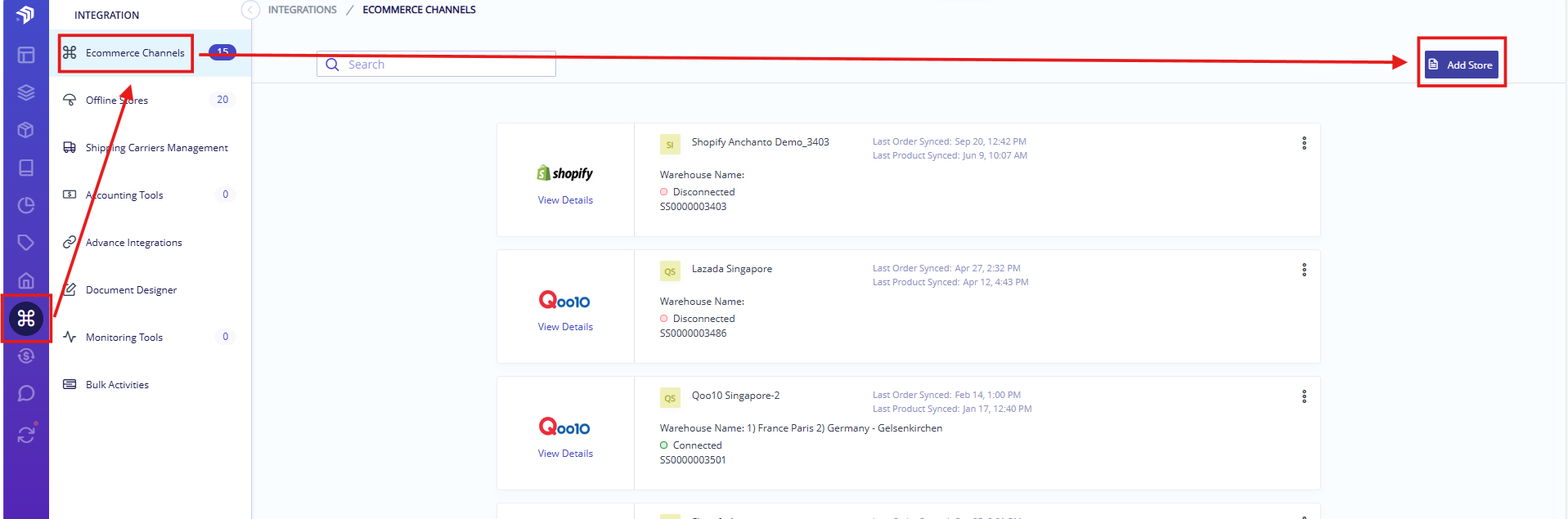
Task: Open Shipping Carriers Management
Action: 151,148
